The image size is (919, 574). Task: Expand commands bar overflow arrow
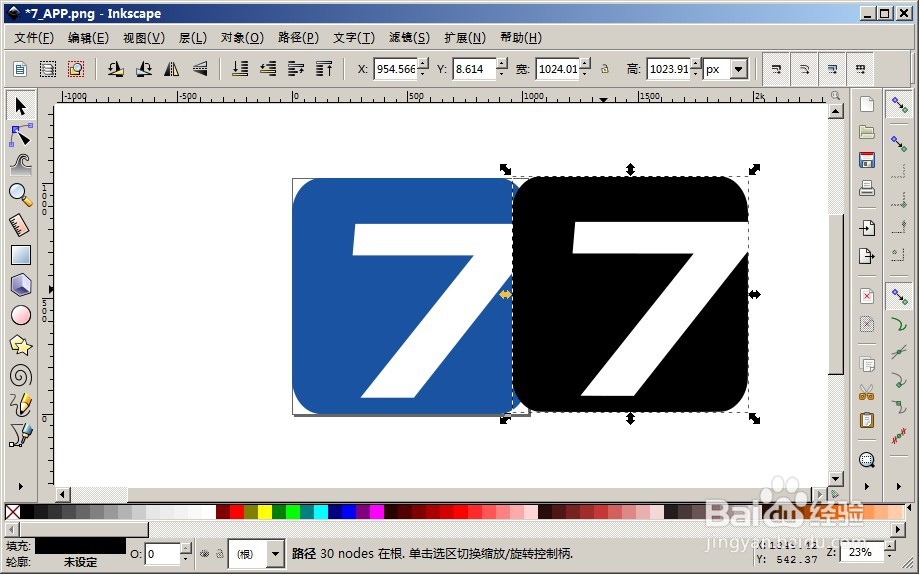(x=867, y=487)
